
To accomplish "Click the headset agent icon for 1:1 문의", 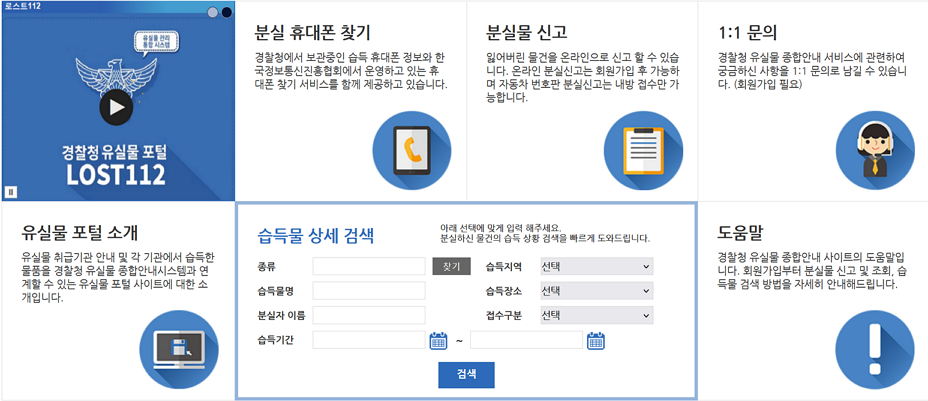I will tap(875, 150).
